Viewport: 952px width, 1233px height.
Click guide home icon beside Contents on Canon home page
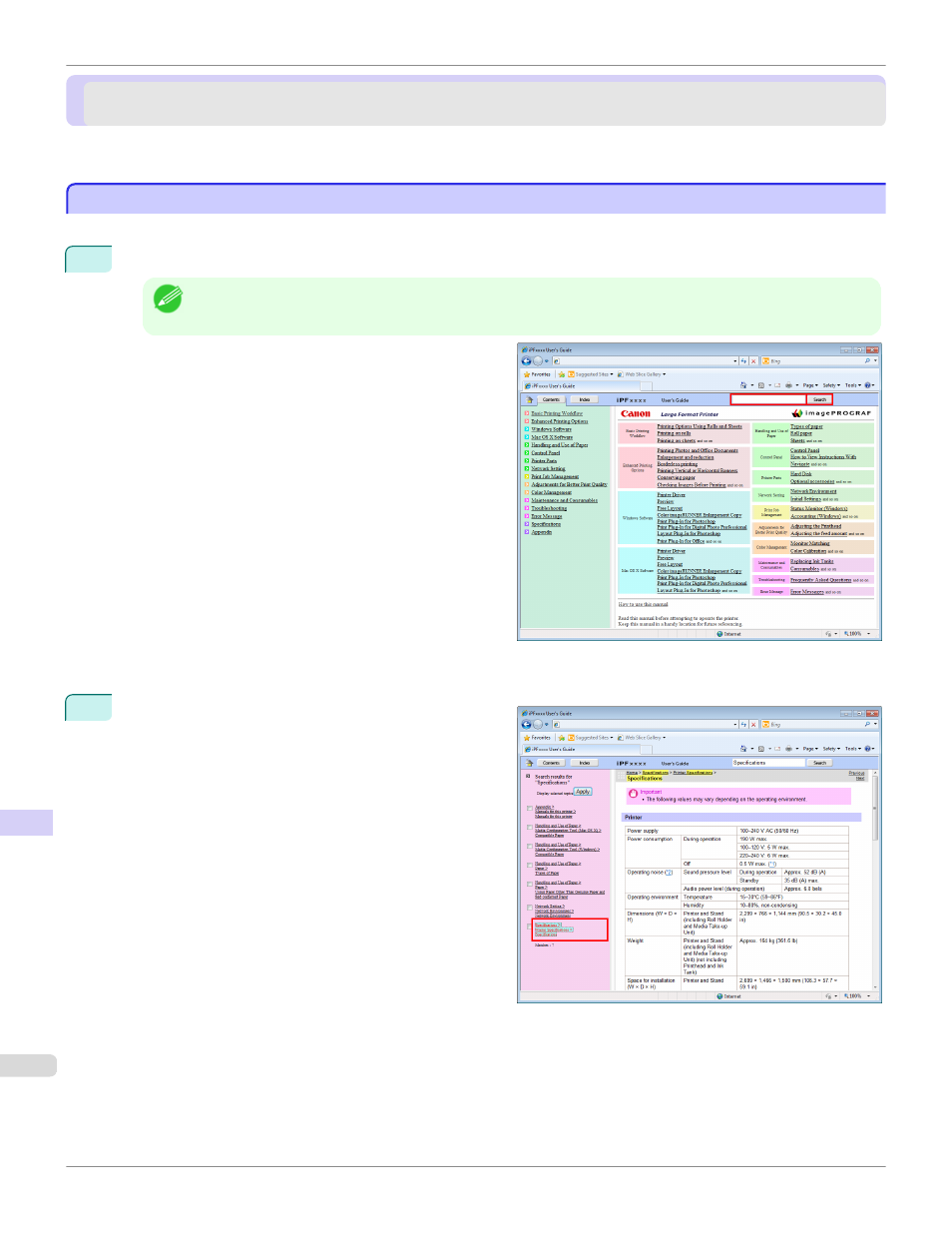[529, 399]
